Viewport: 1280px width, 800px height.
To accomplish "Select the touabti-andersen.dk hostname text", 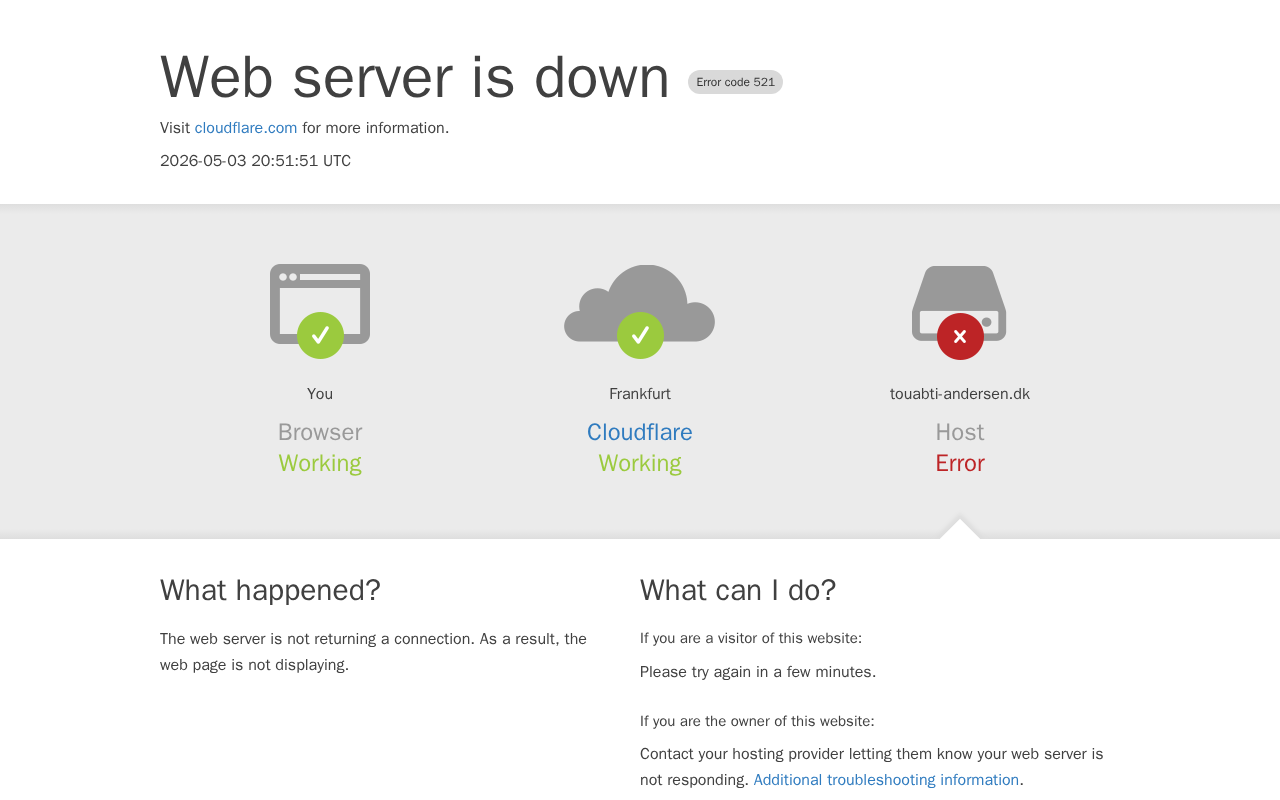I will click(960, 394).
